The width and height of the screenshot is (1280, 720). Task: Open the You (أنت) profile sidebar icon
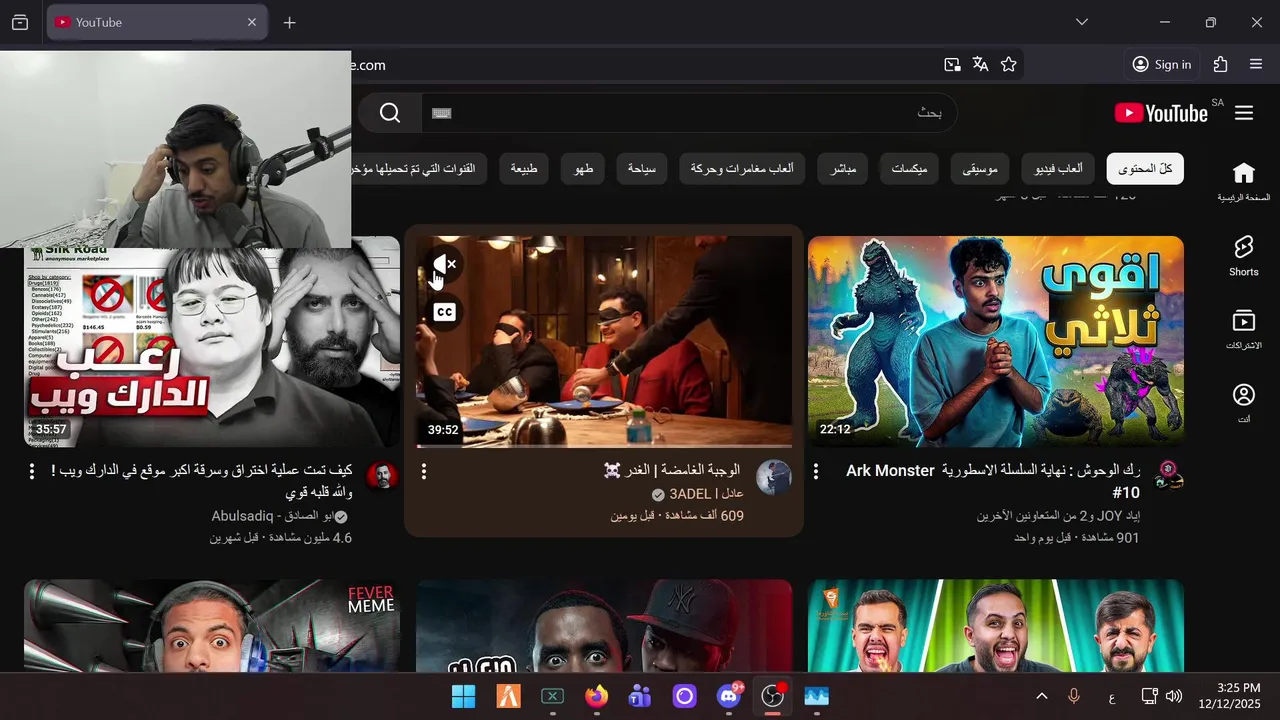pos(1243,404)
